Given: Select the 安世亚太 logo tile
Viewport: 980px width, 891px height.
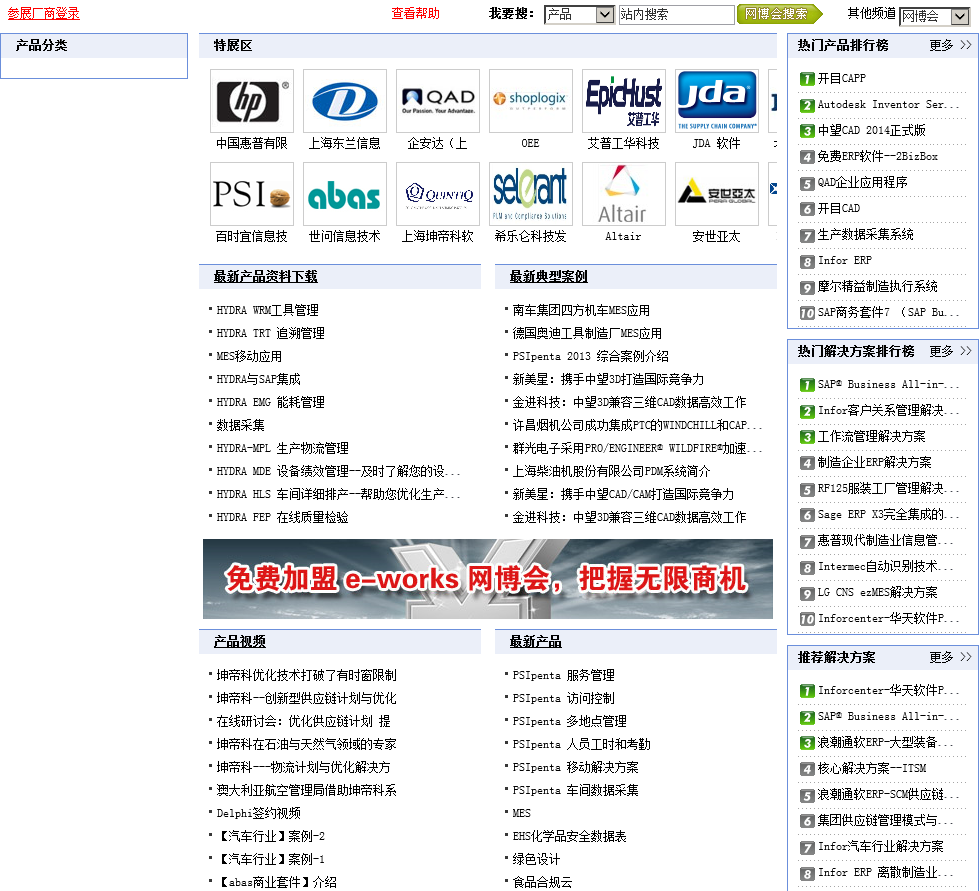Looking at the screenshot, I should [717, 194].
